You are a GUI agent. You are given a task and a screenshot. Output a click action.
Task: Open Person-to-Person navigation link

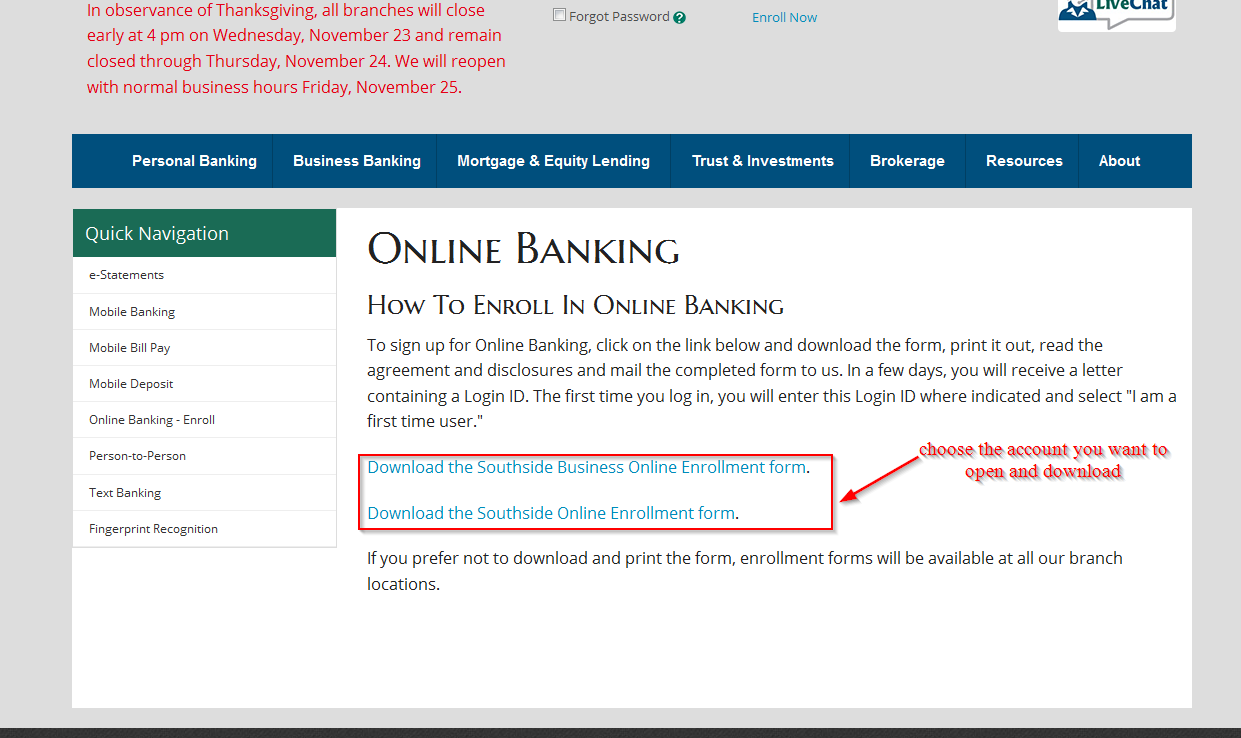(204, 456)
